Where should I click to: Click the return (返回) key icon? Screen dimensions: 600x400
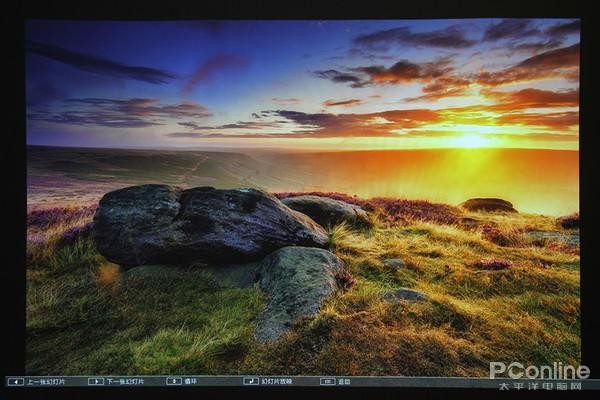pos(327,381)
